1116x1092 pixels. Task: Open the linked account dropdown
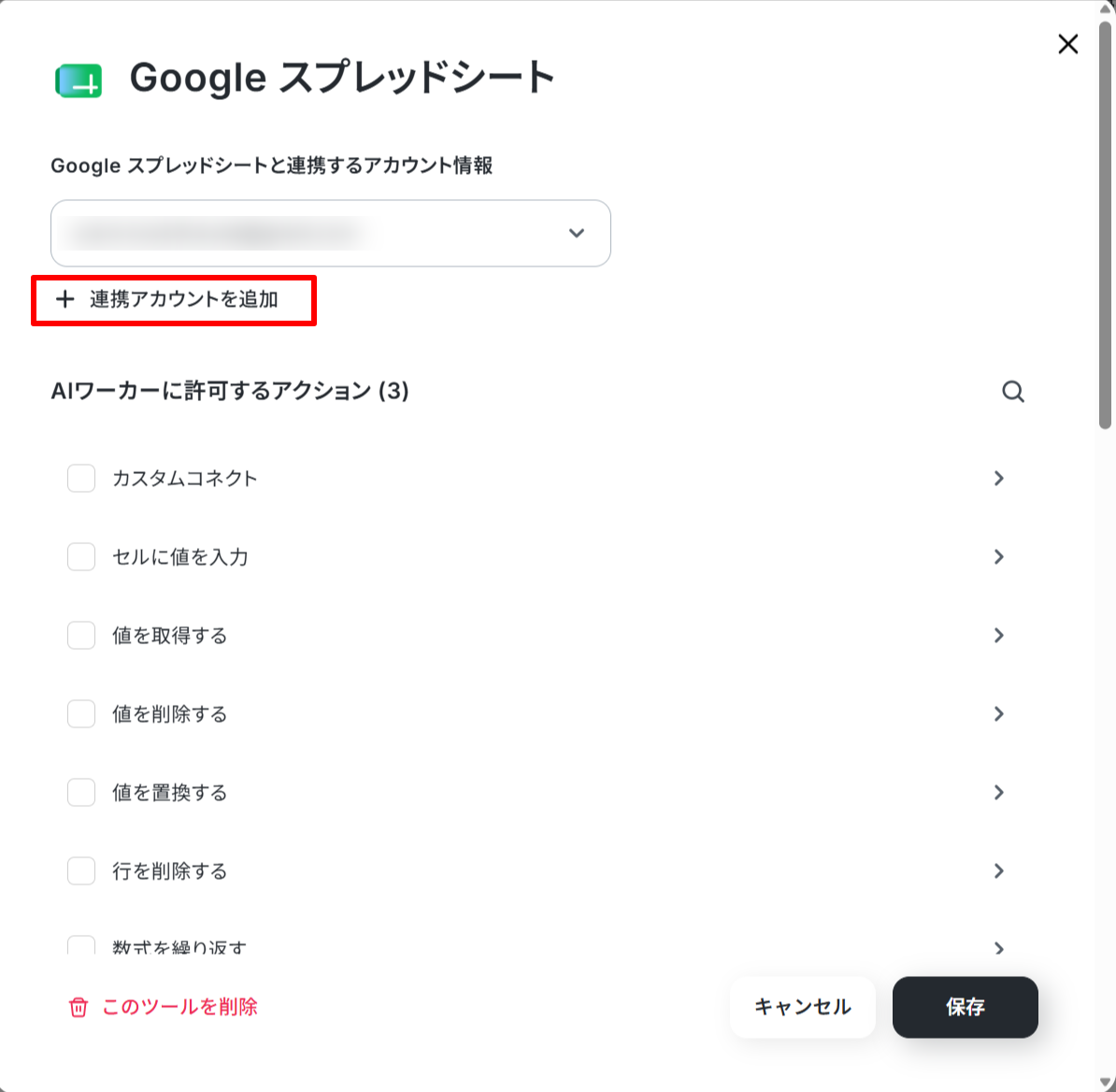[330, 234]
